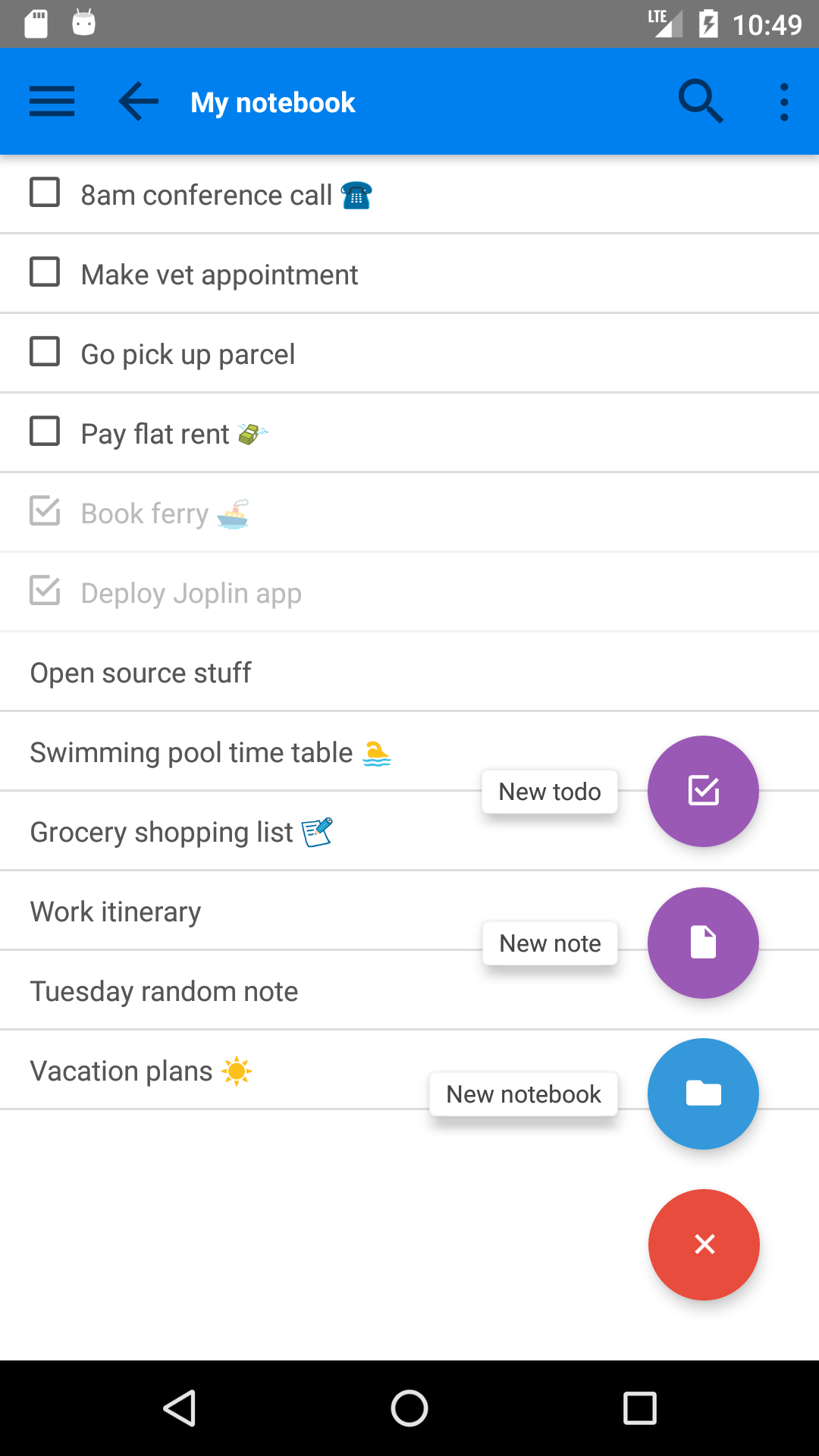The width and height of the screenshot is (819, 1456).
Task: Tap the purple New todo button
Action: [703, 791]
